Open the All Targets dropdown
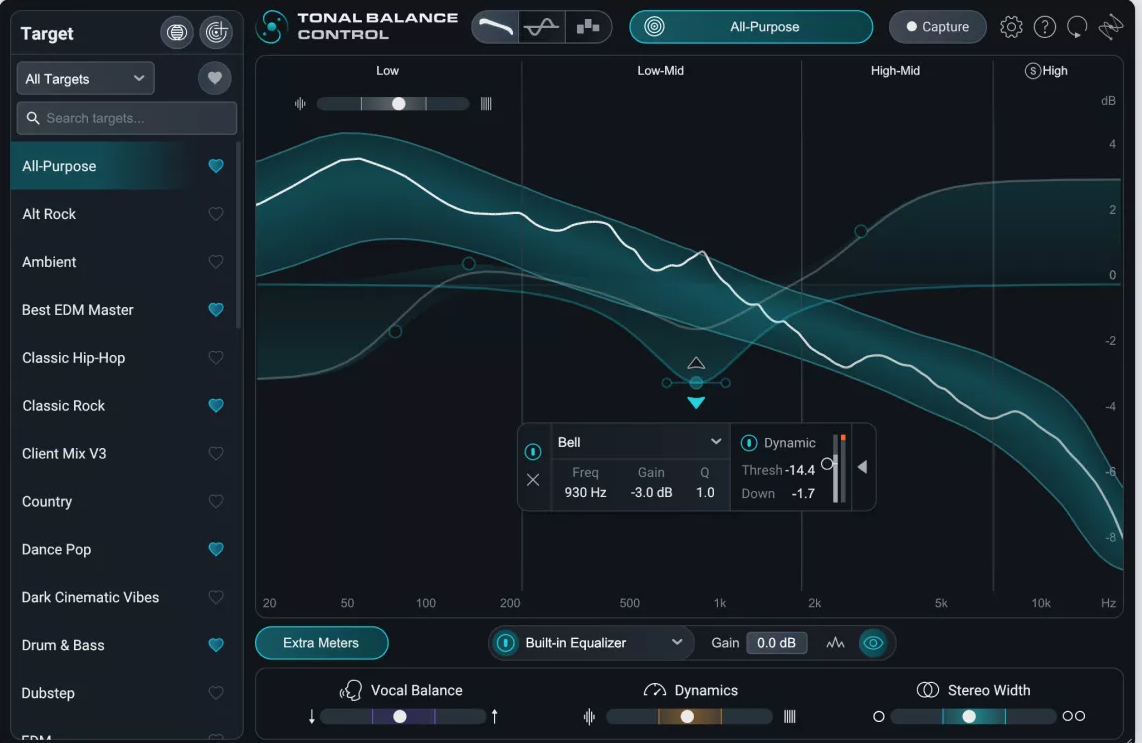 pyautogui.click(x=85, y=77)
